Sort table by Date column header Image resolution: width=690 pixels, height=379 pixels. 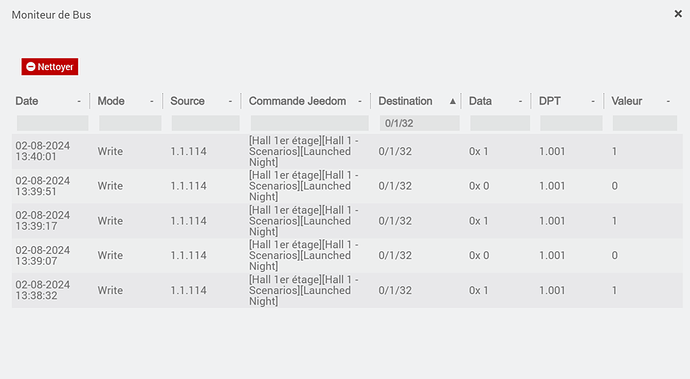tap(27, 101)
